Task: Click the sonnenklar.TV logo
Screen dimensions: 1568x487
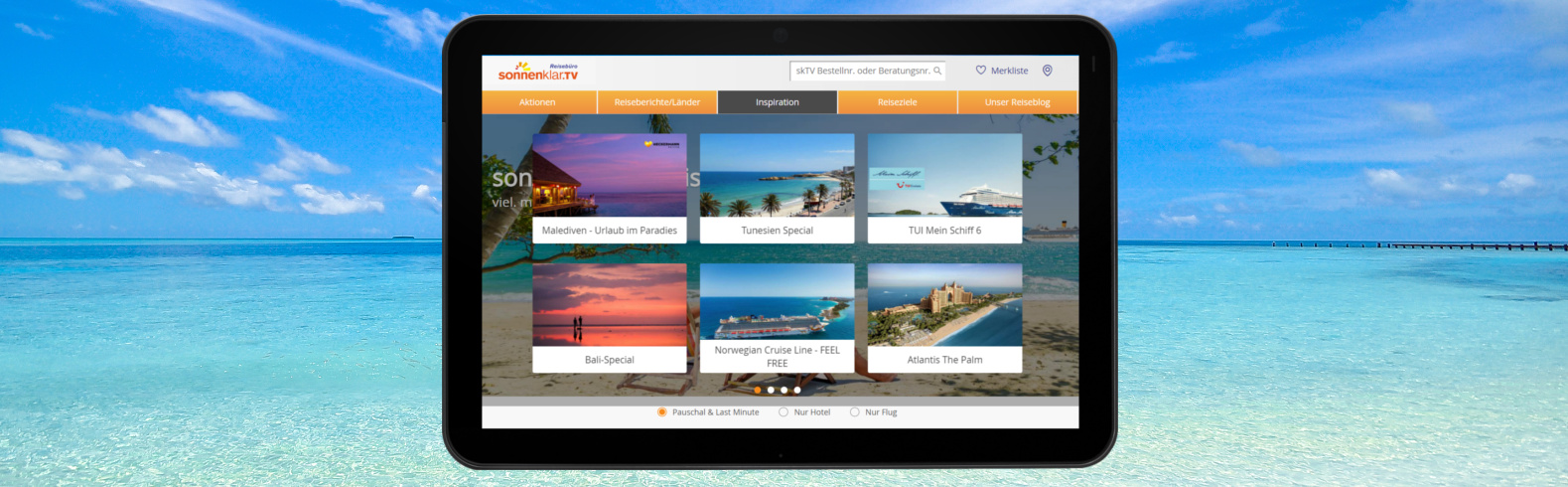Action: click(537, 72)
